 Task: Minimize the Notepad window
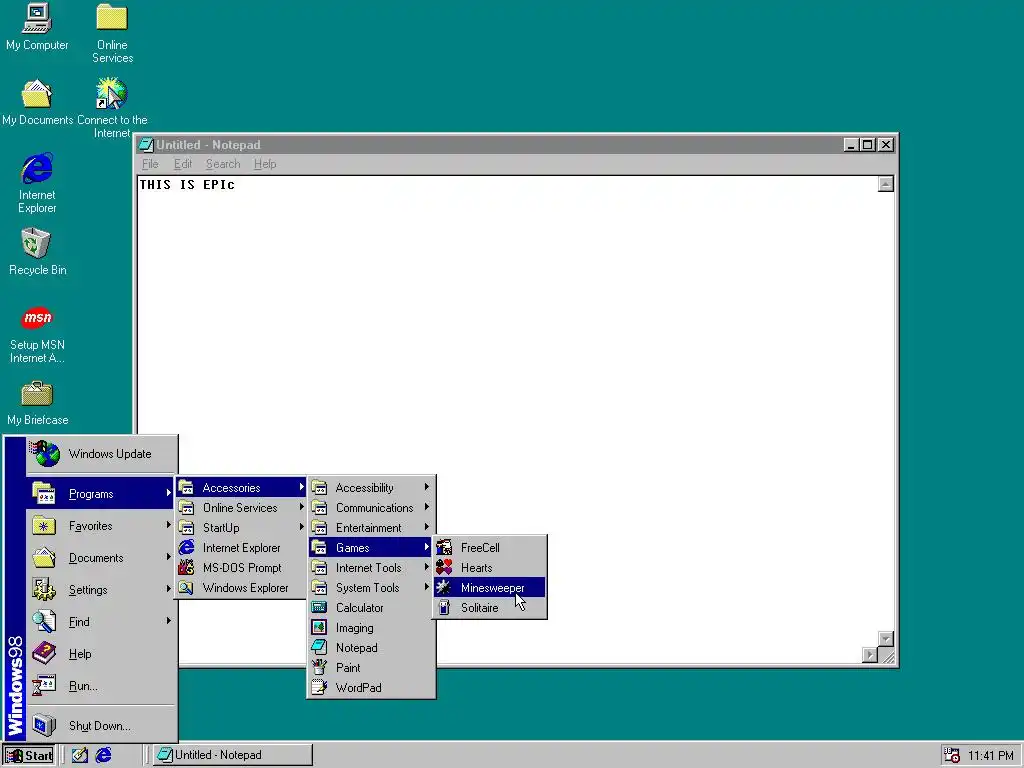pyautogui.click(x=851, y=145)
